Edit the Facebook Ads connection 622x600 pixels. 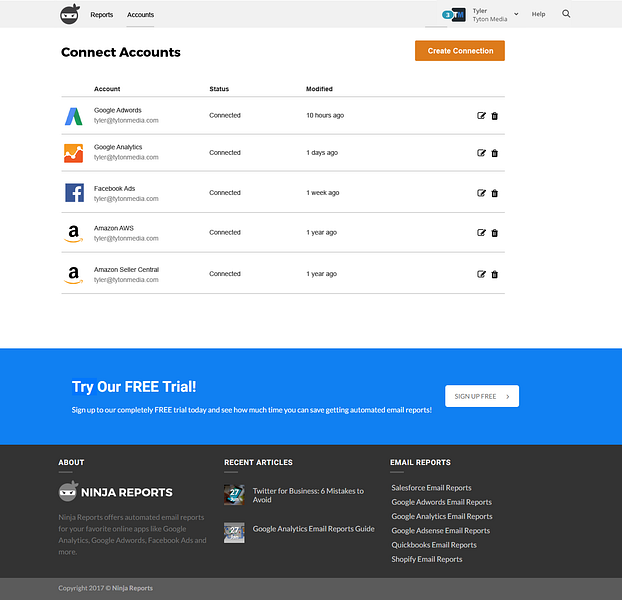pos(481,193)
